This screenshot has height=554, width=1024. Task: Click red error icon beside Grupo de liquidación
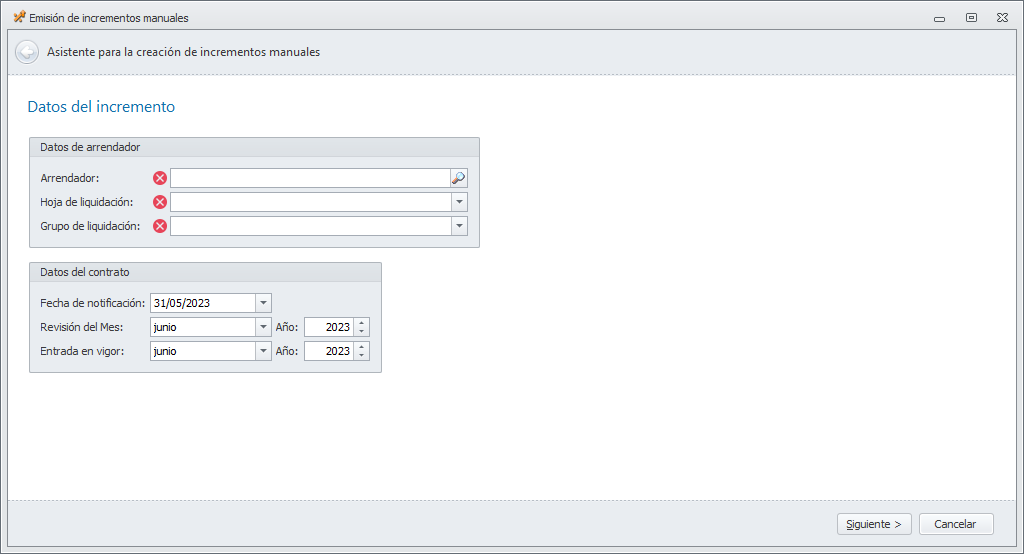(x=159, y=226)
